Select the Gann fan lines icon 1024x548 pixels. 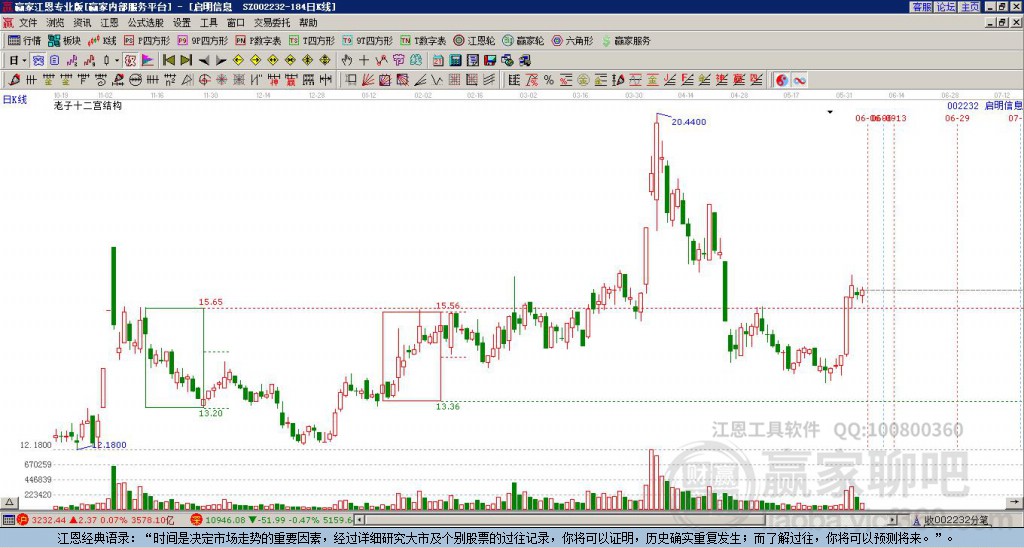point(368,80)
